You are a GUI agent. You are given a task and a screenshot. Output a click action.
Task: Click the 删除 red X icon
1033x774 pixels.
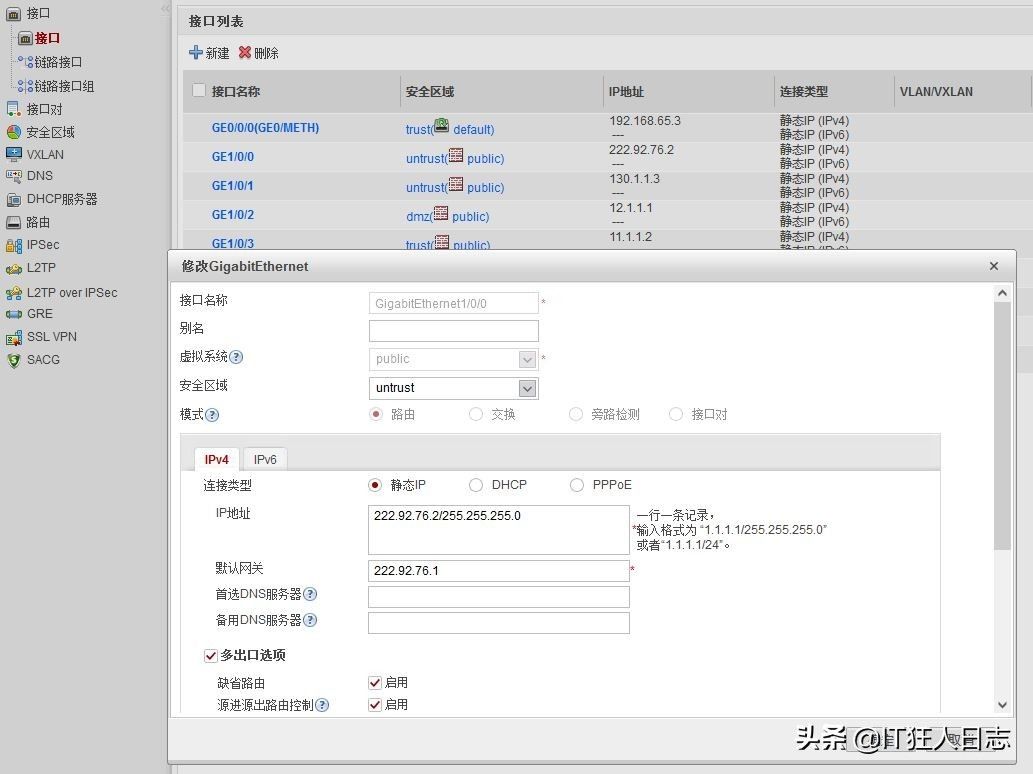coord(244,52)
